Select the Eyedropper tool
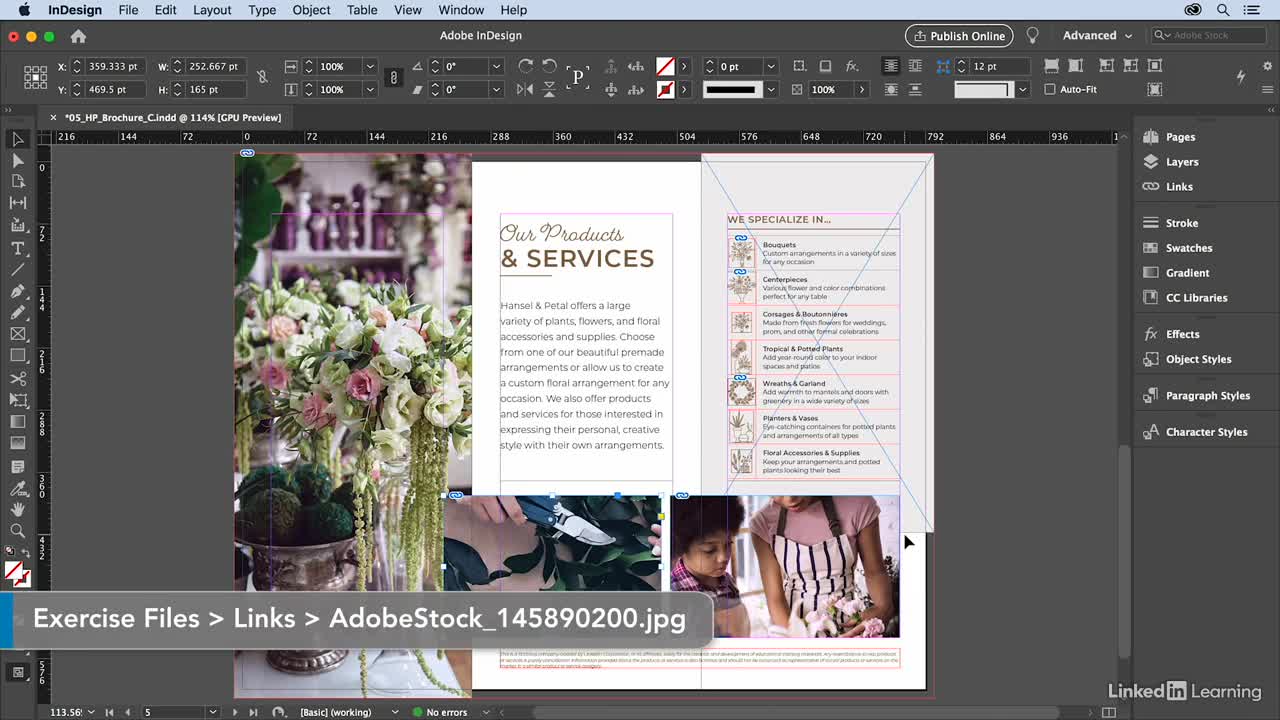 coord(18,488)
